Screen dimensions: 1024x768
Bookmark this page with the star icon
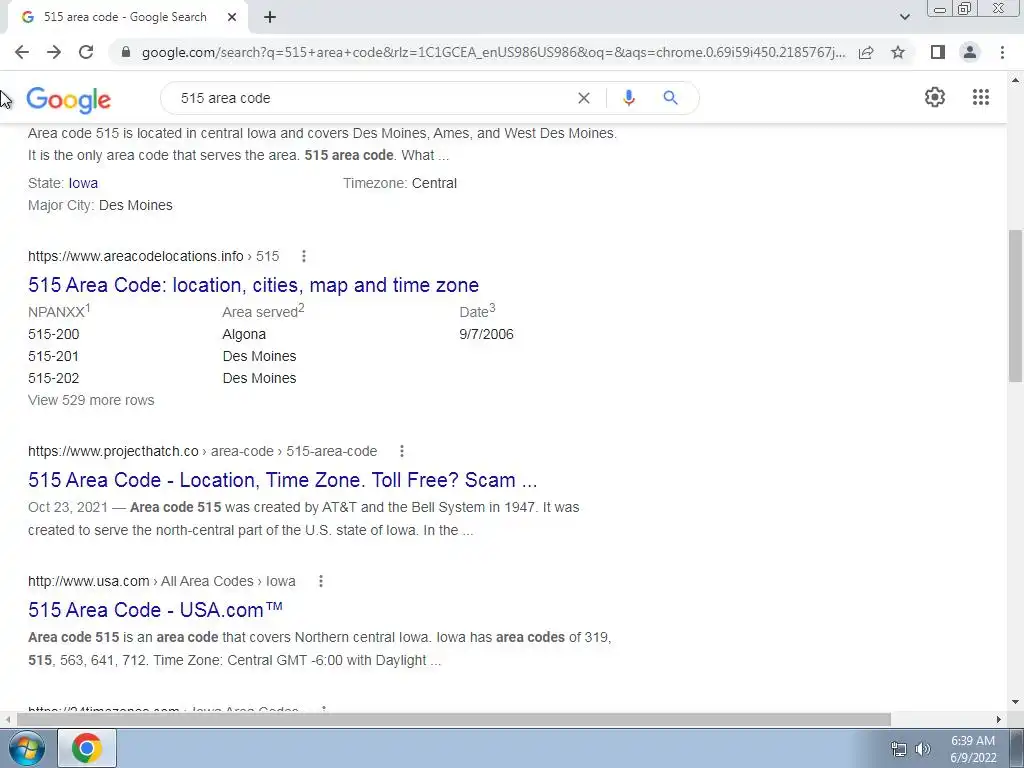[898, 52]
